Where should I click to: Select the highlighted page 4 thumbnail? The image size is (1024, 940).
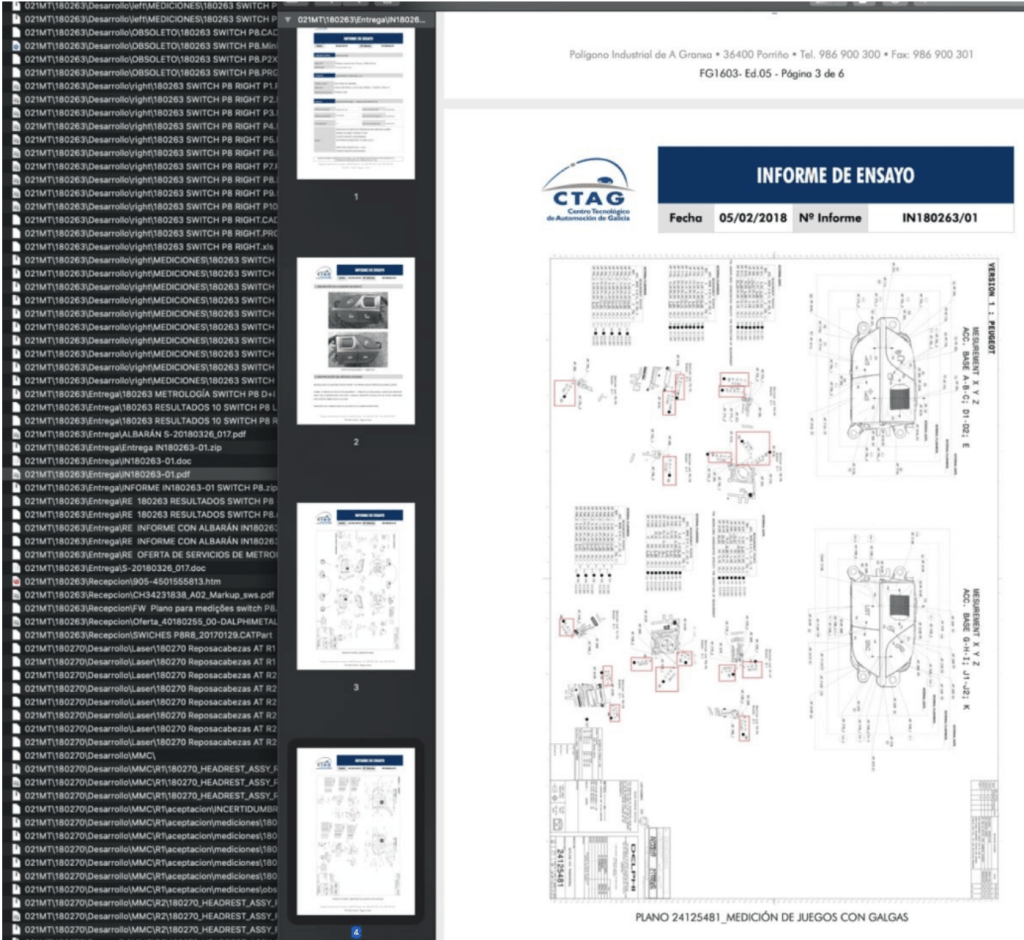(x=356, y=831)
